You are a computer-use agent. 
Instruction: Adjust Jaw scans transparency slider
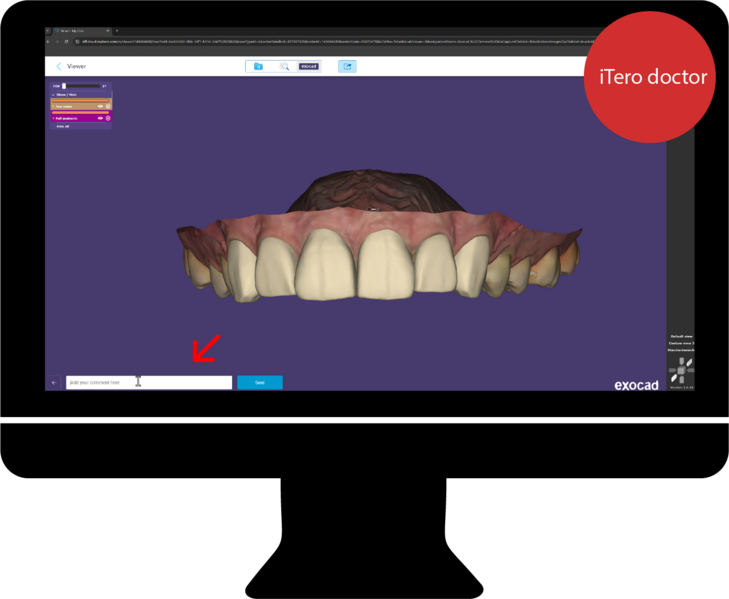tap(80, 101)
